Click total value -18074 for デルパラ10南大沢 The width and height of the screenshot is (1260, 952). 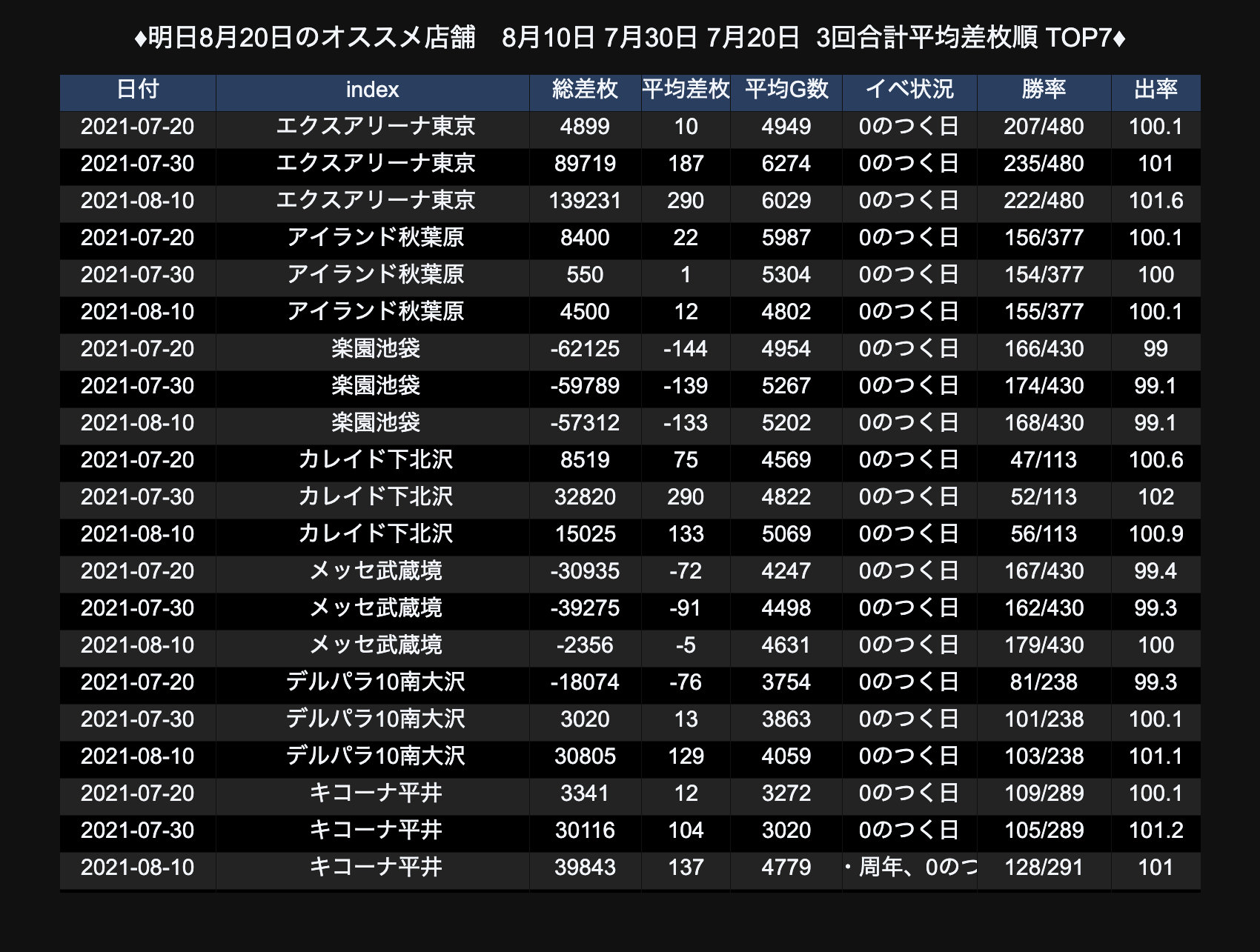coord(585,682)
